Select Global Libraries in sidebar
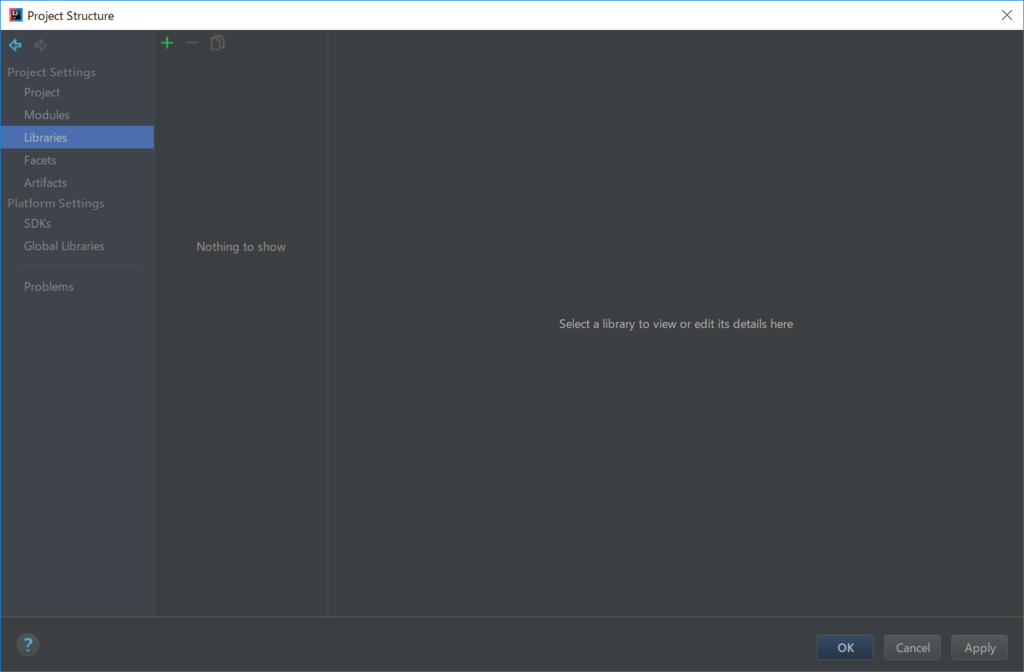The height and width of the screenshot is (672, 1024). 77,246
